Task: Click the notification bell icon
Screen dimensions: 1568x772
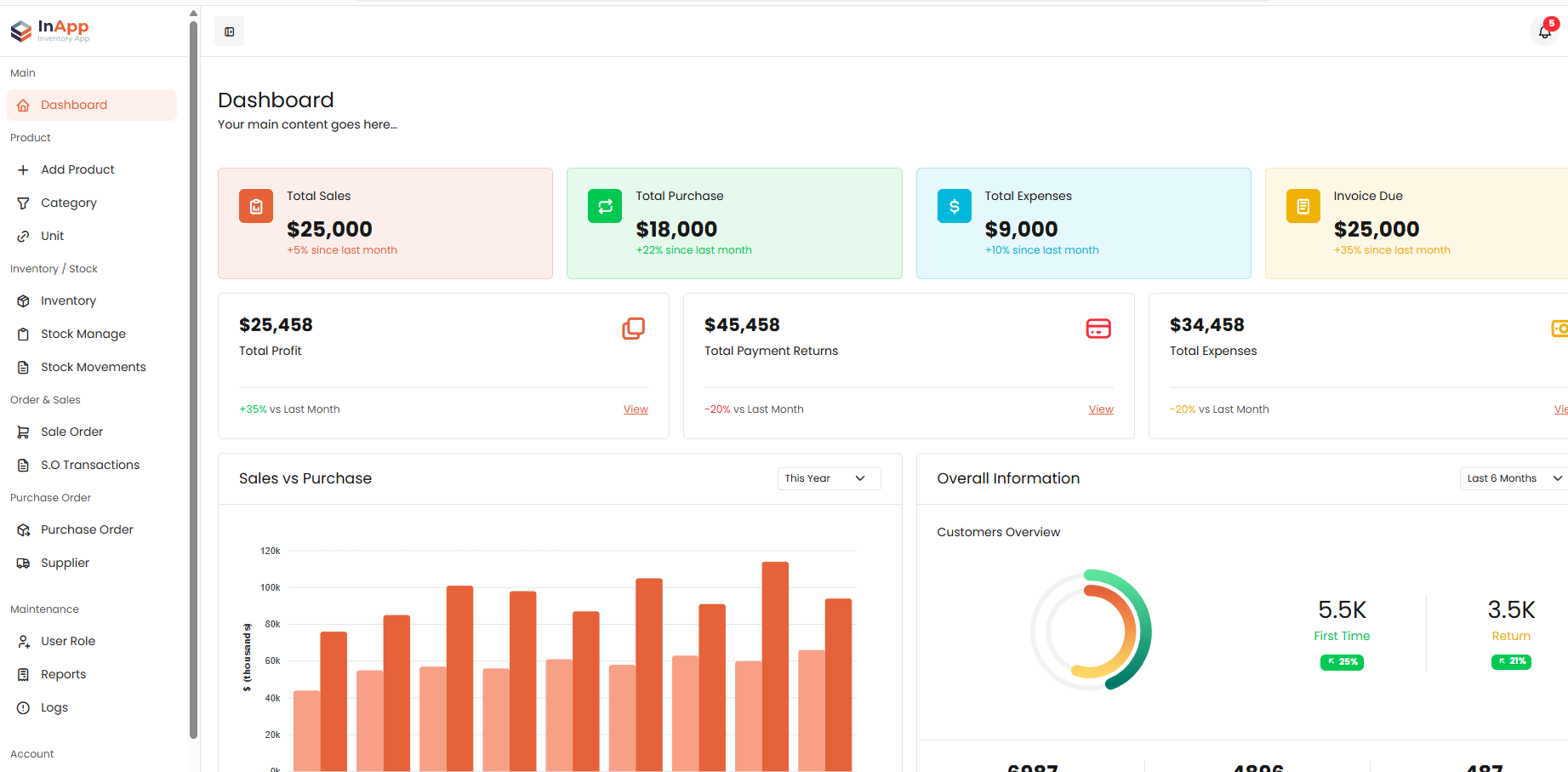Action: pos(1544,32)
